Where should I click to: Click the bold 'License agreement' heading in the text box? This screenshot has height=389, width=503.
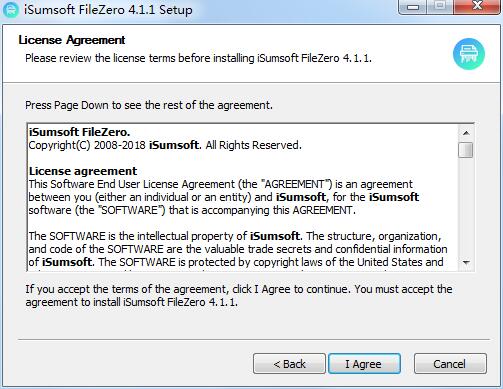click(x=83, y=171)
